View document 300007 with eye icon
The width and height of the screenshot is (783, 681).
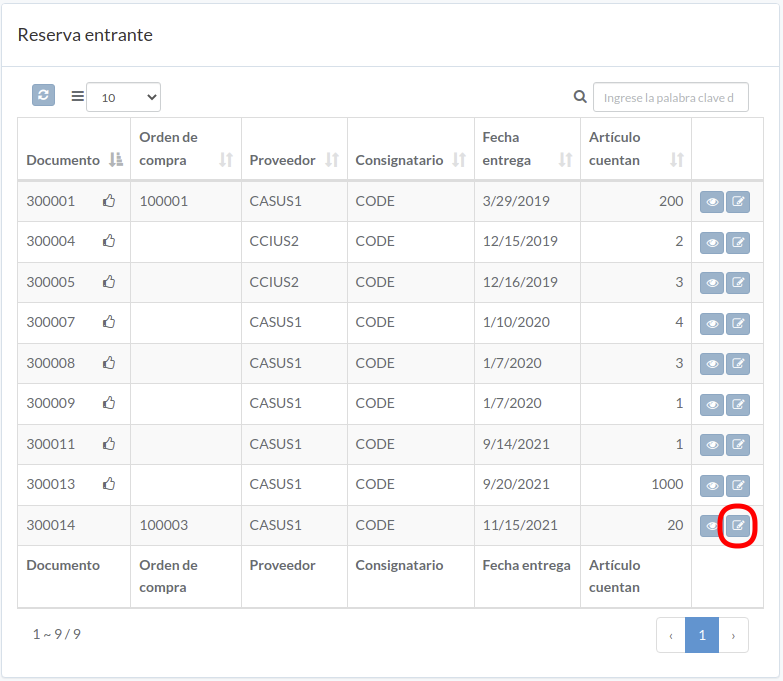(x=712, y=324)
